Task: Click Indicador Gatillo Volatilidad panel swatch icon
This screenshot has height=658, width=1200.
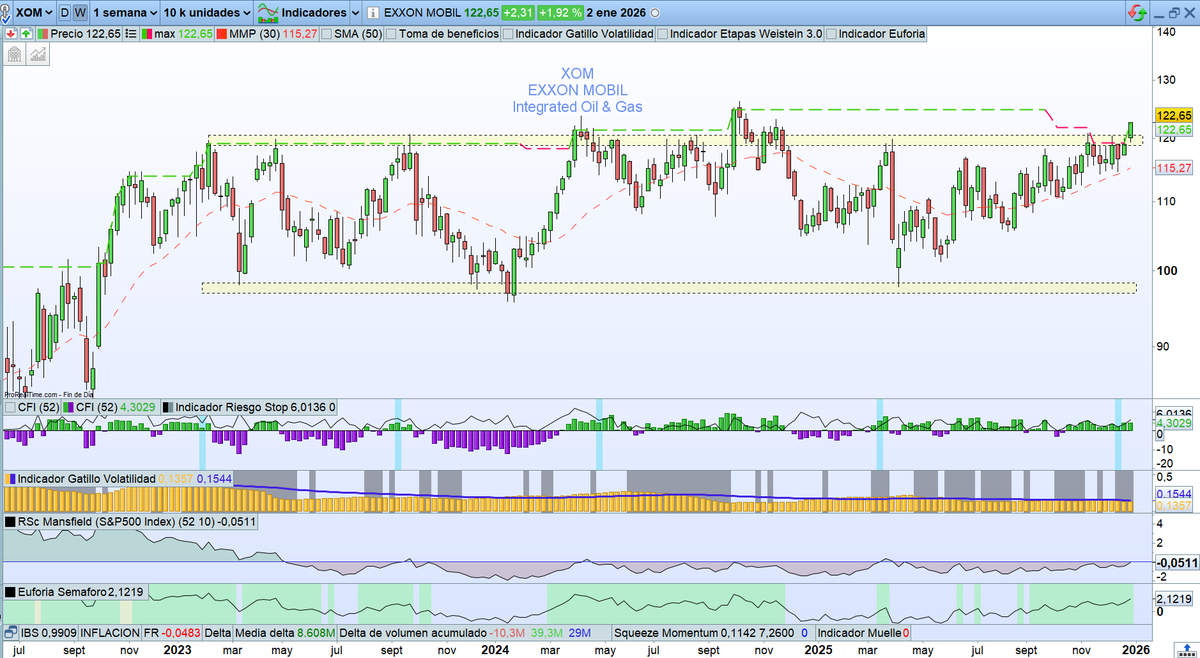Action: coord(10,479)
